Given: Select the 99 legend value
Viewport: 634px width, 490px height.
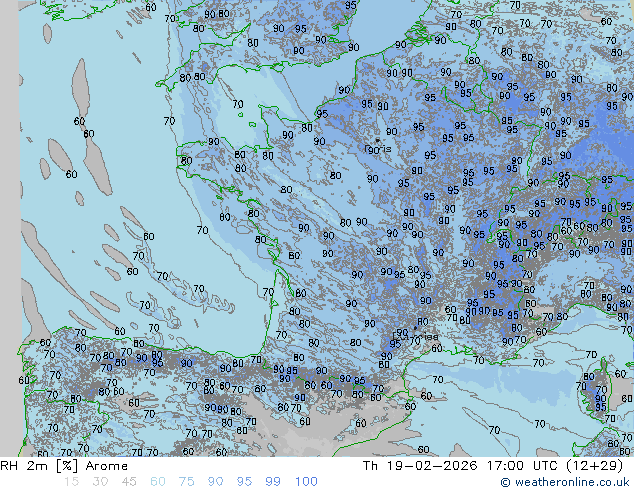Looking at the screenshot, I should tap(273, 482).
